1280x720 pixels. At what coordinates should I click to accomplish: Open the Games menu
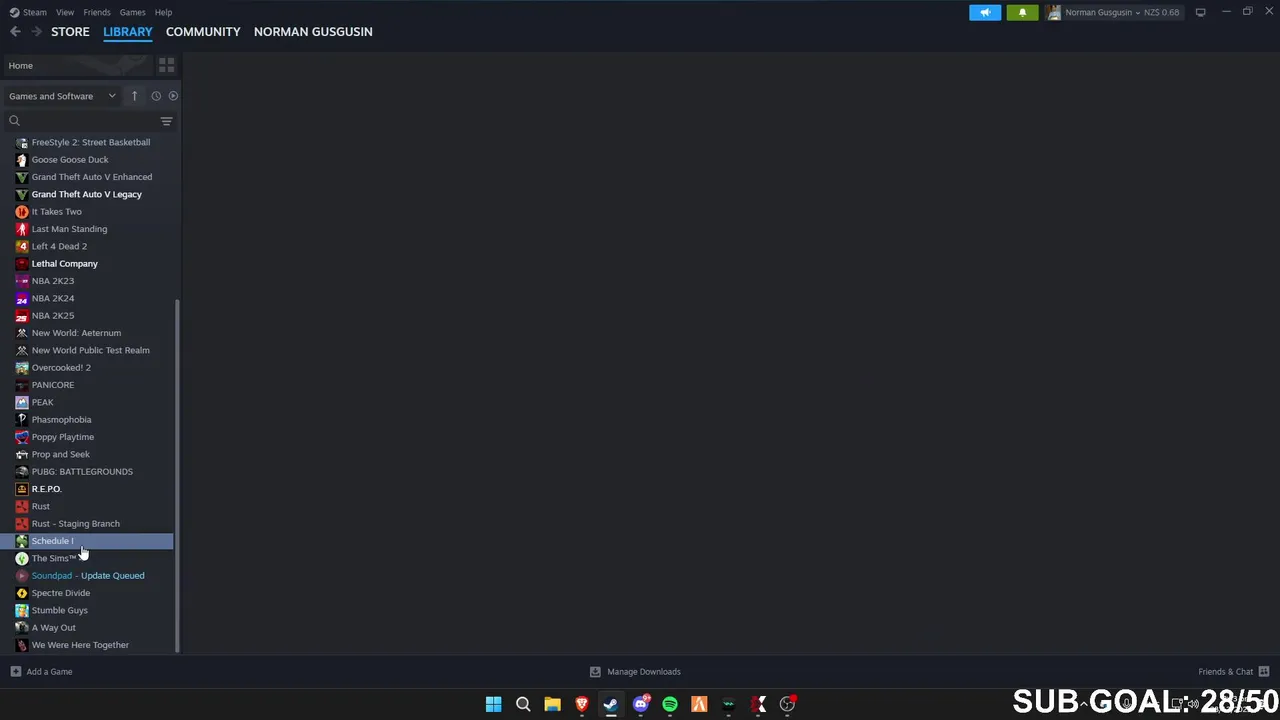point(132,12)
